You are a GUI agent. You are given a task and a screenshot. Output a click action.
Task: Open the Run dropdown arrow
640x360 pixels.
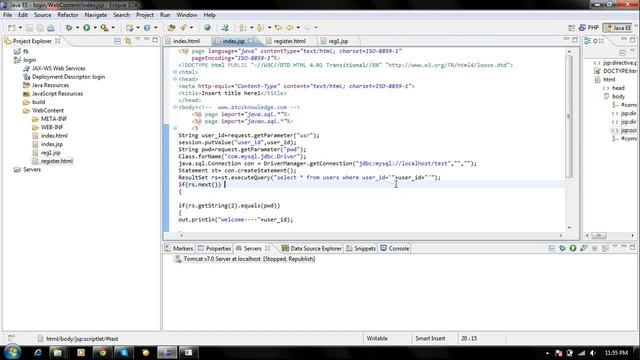(95, 28)
